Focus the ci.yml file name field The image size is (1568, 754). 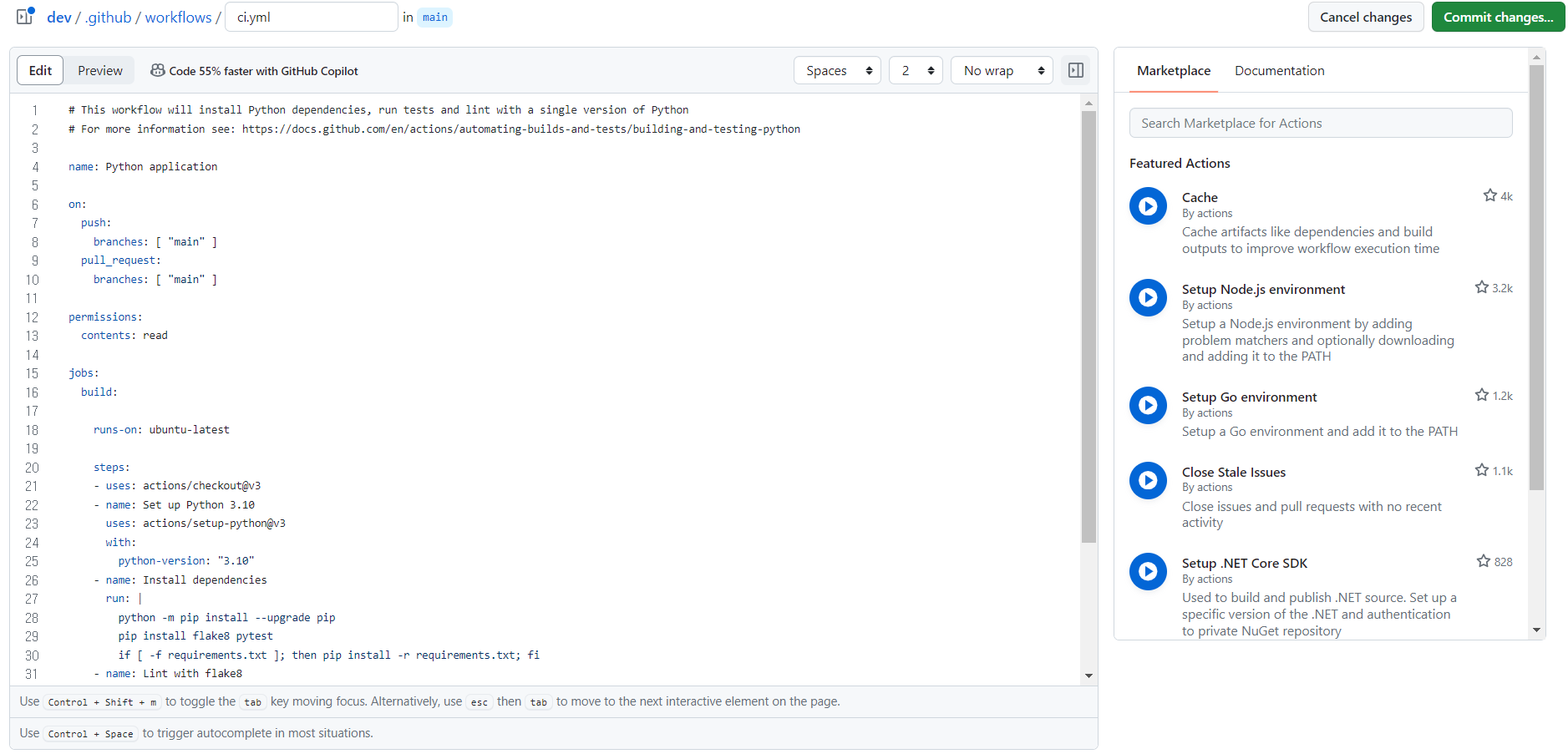[311, 17]
